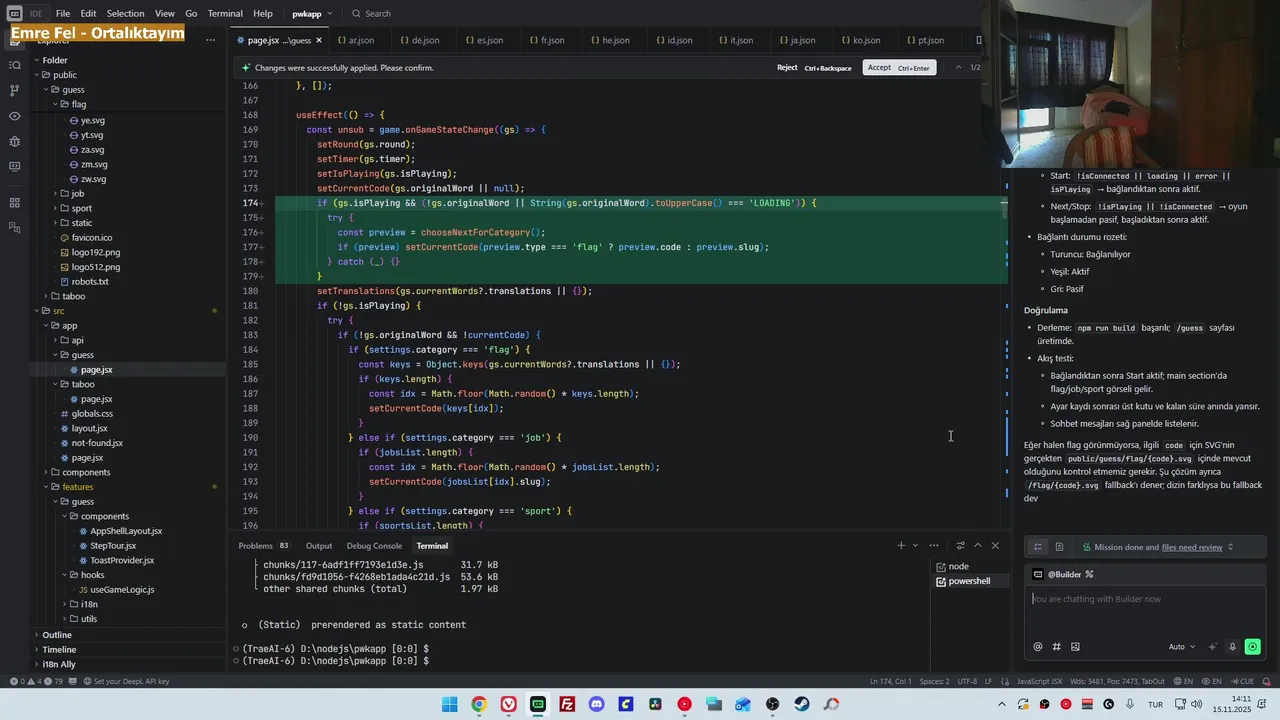Viewport: 1280px width, 720px height.
Task: Open Steam from the Windows taskbar
Action: [x=802, y=704]
